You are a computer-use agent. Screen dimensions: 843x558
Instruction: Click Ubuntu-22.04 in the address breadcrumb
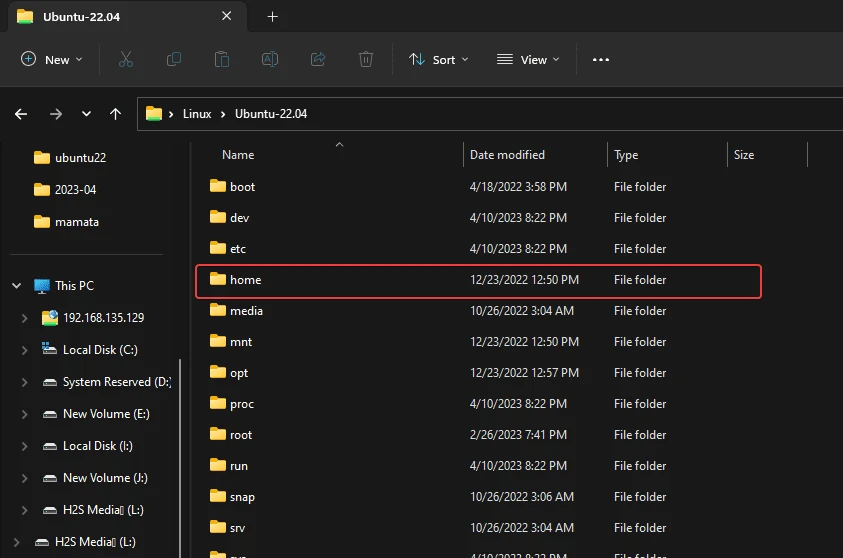[x=271, y=114]
